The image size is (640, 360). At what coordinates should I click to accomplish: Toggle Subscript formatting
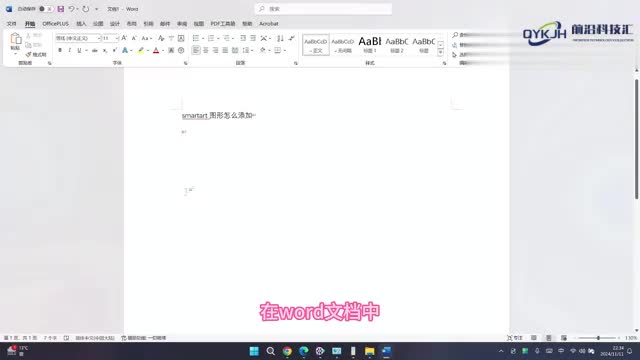click(105, 50)
